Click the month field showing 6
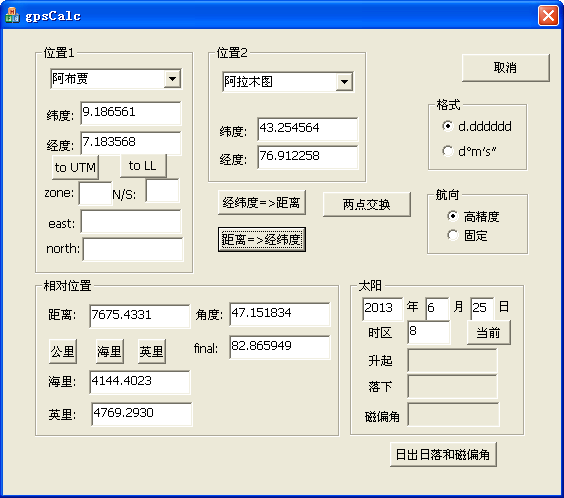 tap(437, 309)
